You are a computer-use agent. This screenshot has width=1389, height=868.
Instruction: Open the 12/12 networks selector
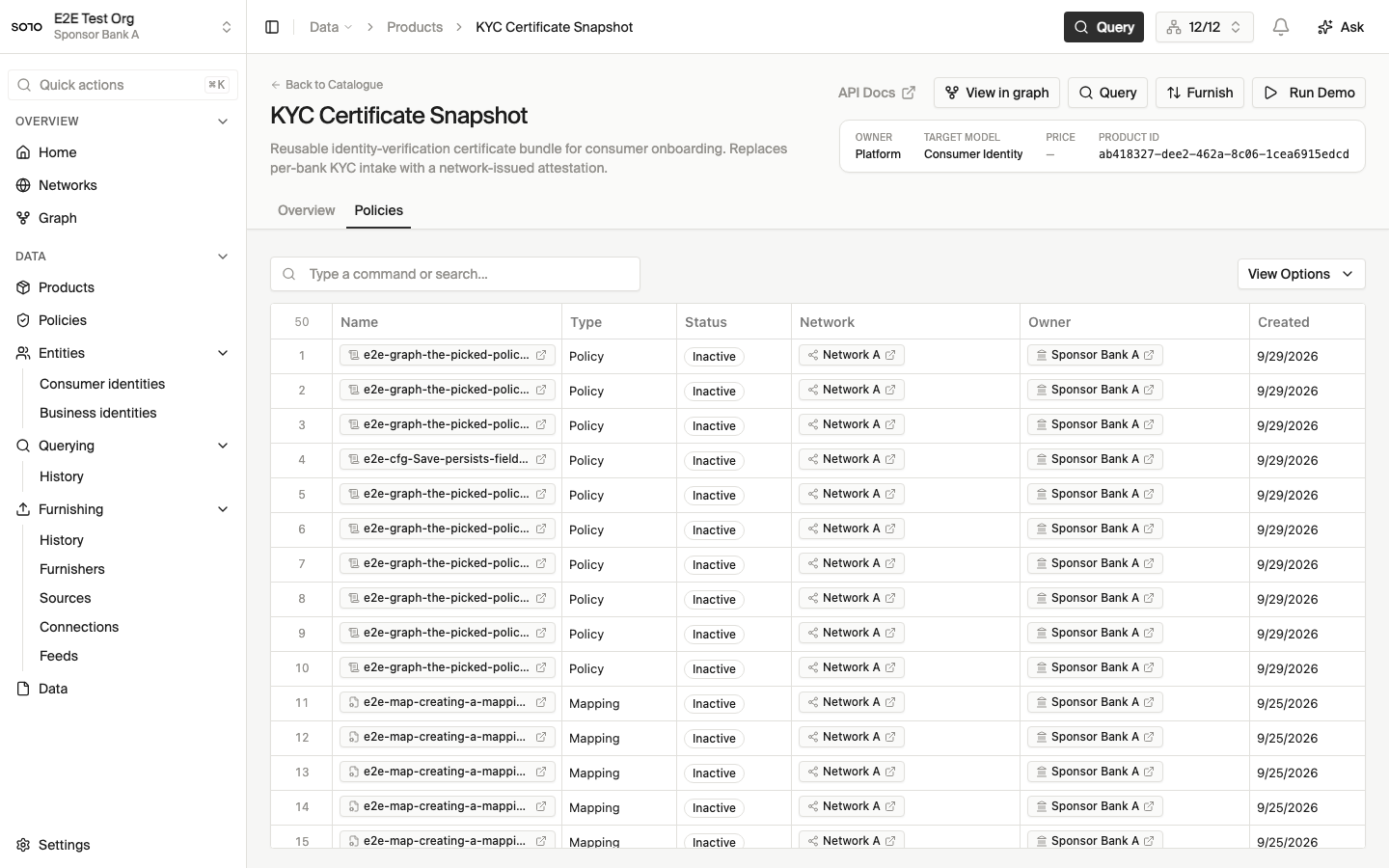[1204, 27]
